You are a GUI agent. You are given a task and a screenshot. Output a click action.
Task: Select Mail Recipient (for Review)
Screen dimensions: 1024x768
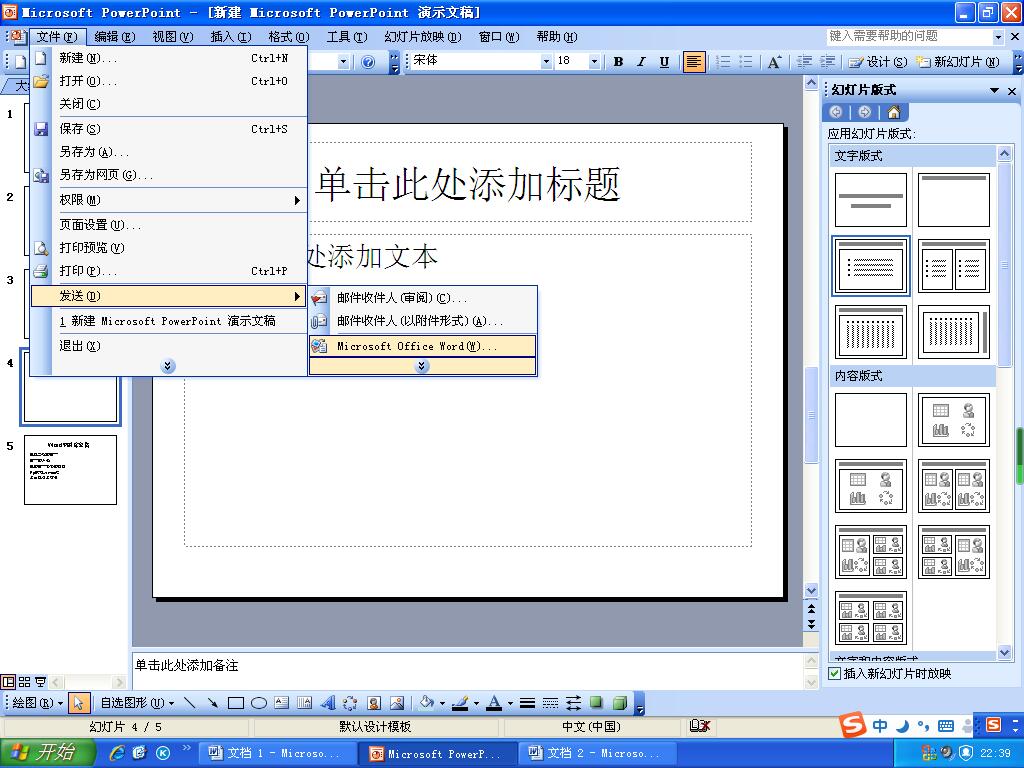[x=422, y=298]
